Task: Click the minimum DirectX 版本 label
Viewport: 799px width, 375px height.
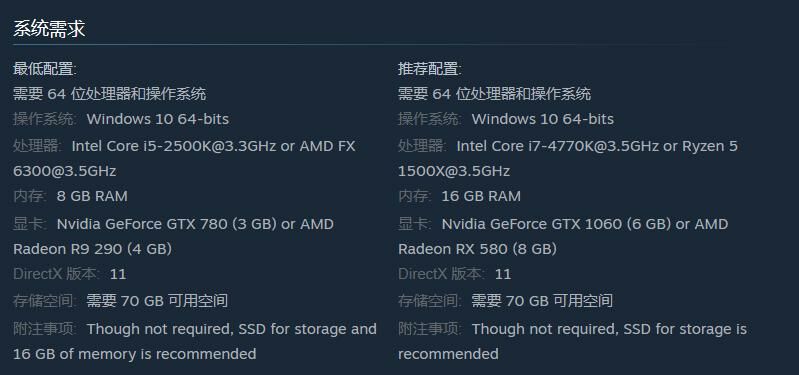Action: [56, 274]
